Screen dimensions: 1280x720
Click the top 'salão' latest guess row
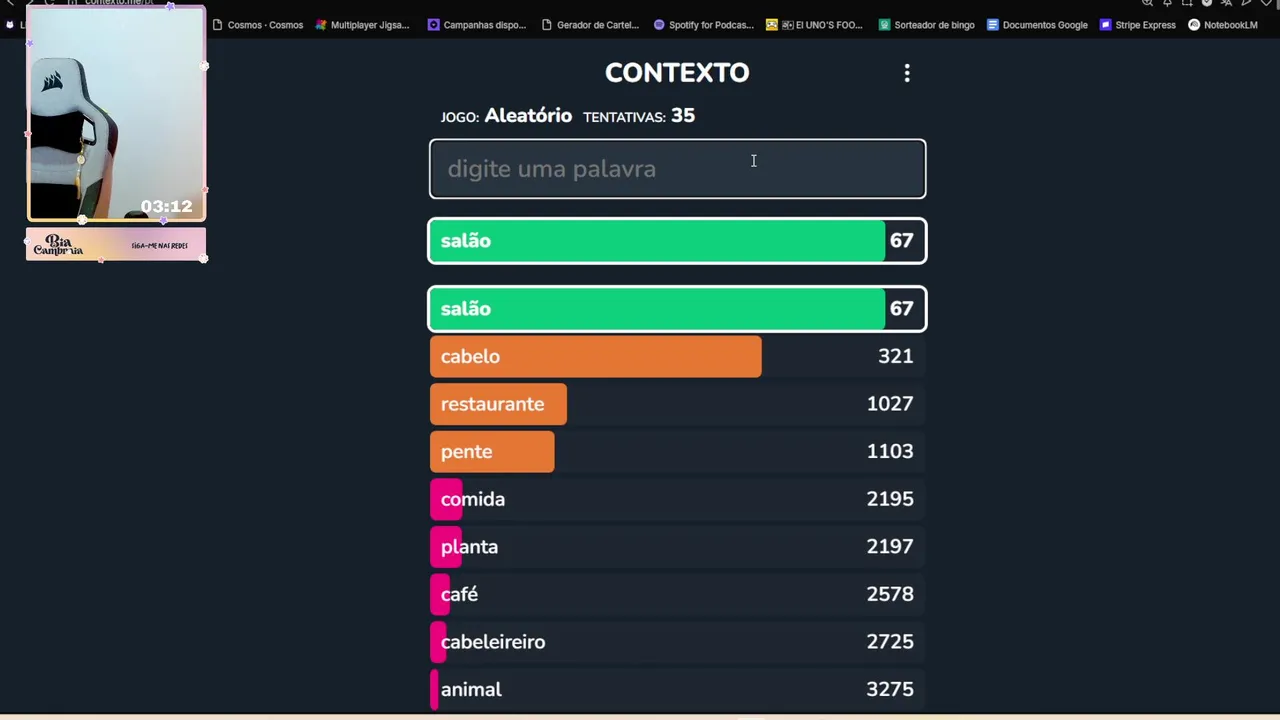coord(677,241)
